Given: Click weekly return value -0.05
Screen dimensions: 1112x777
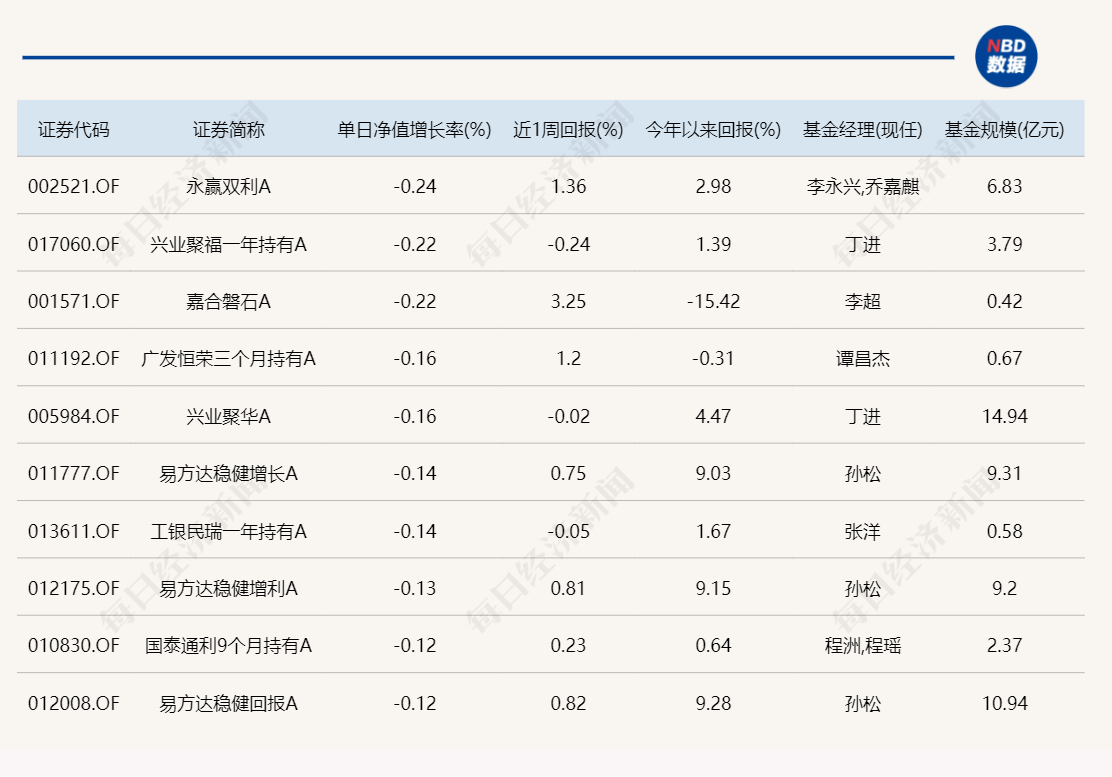Looking at the screenshot, I should (568, 531).
